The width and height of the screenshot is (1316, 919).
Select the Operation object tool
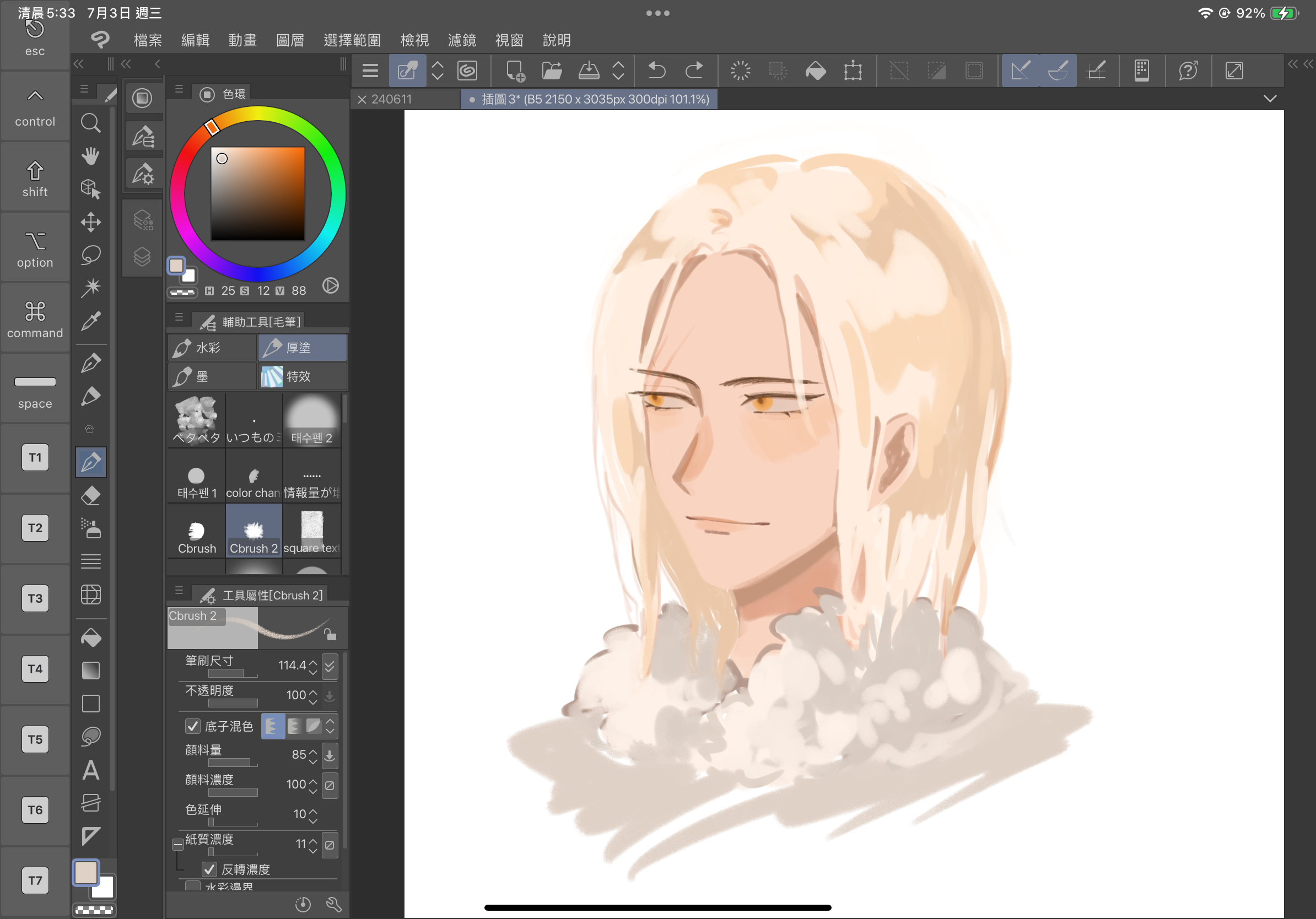pyautogui.click(x=90, y=189)
